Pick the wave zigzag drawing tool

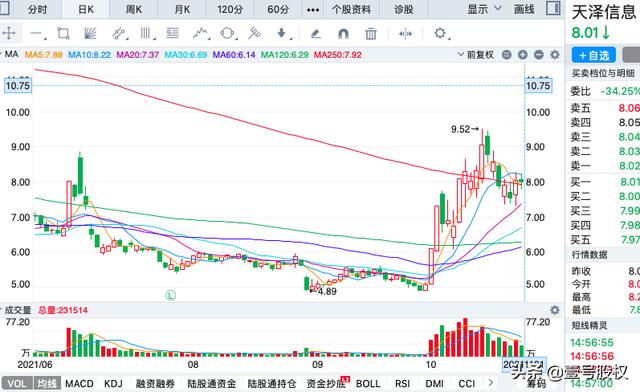pyautogui.click(x=200, y=33)
